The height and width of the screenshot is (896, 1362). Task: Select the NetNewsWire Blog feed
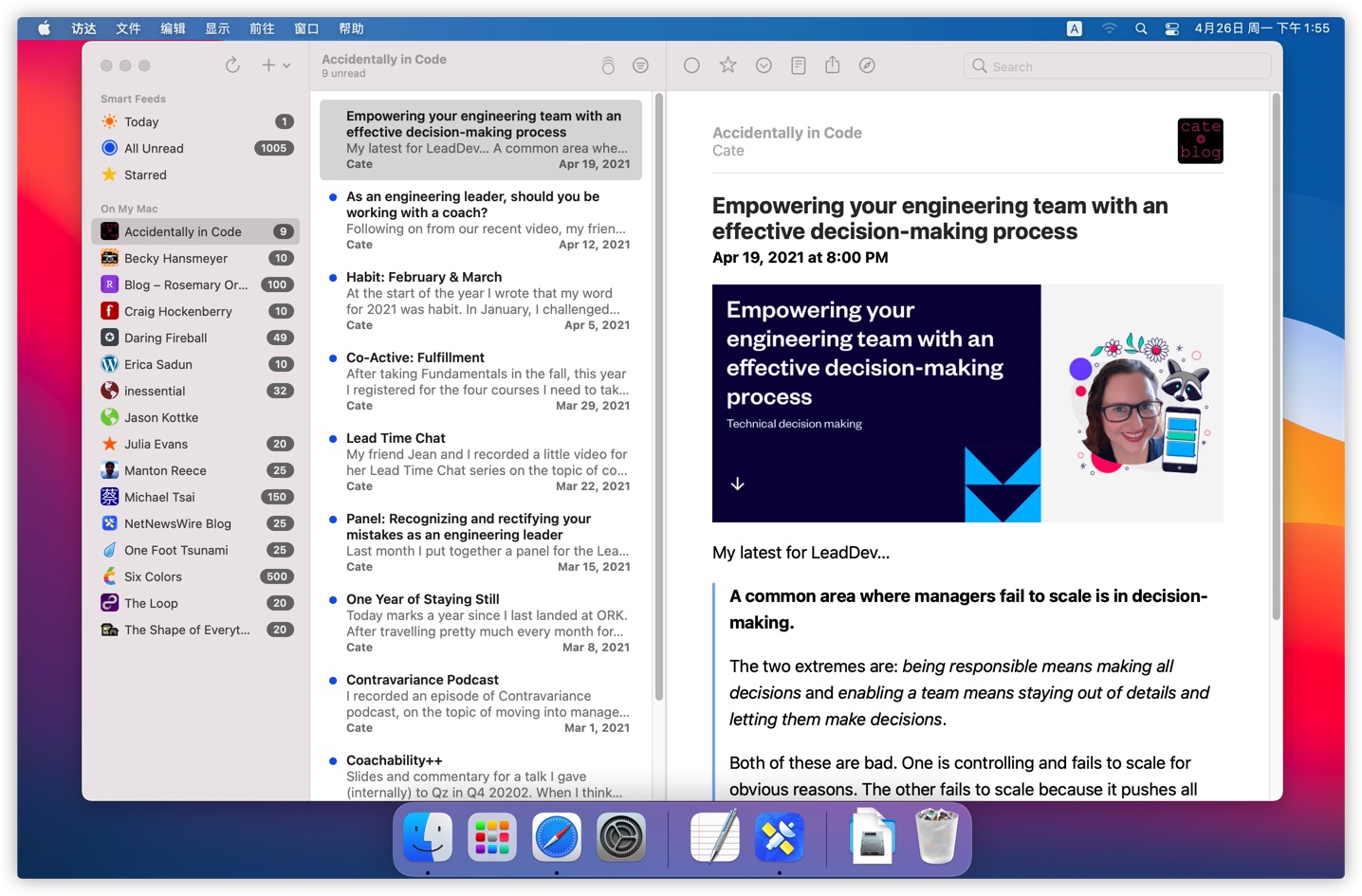tap(197, 523)
